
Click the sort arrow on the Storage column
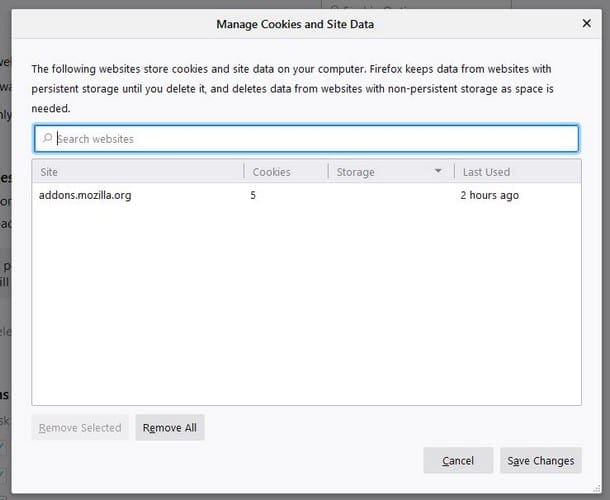[x=438, y=172]
